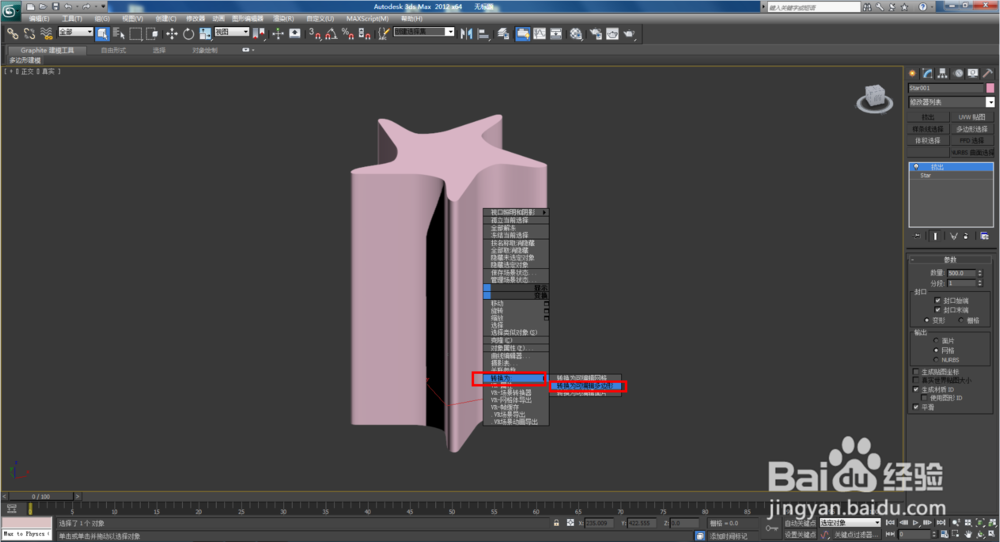Click the 自动关键点 button
The height and width of the screenshot is (542, 1000).
(x=800, y=524)
